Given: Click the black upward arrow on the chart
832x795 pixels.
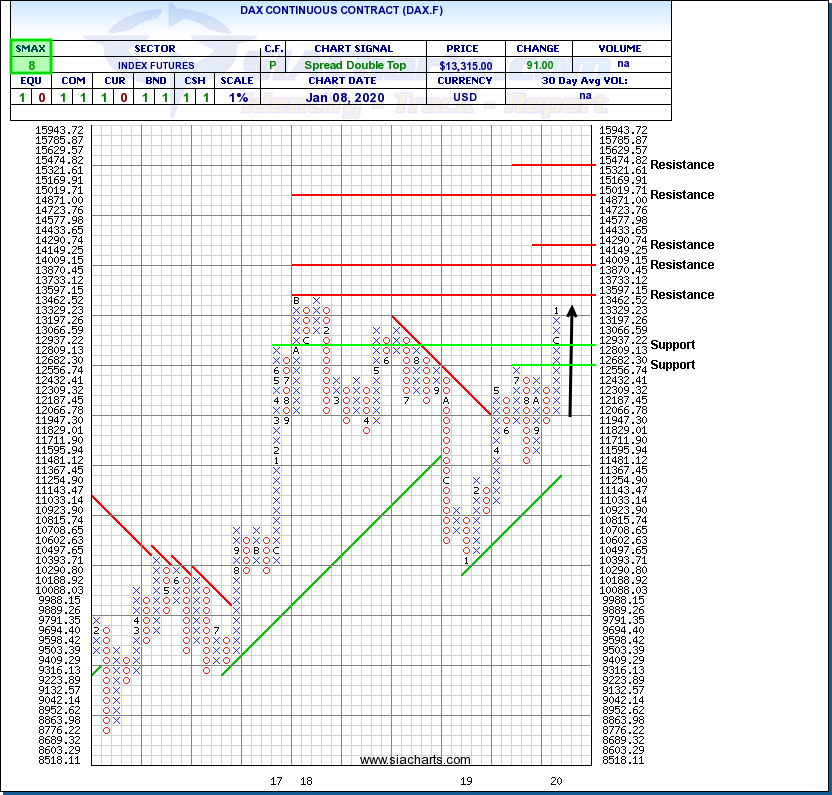Looking at the screenshot, I should coord(572,360).
